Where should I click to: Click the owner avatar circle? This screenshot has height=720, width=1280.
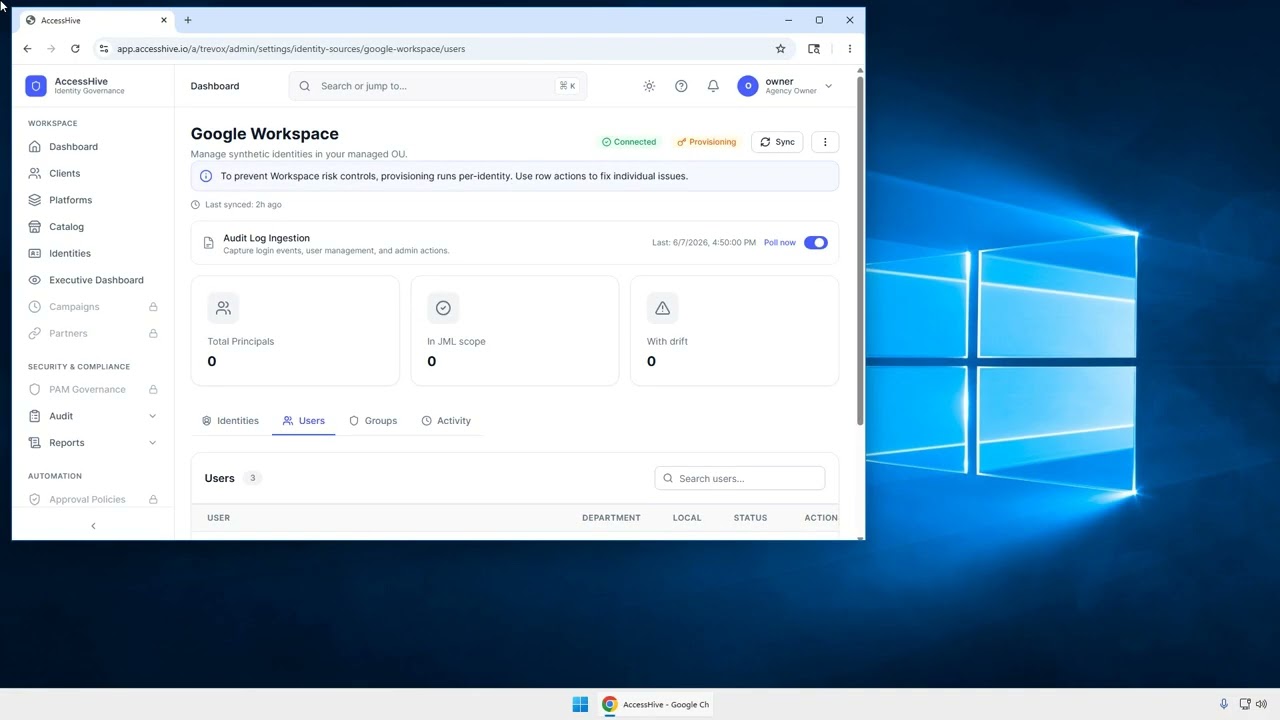click(x=748, y=86)
